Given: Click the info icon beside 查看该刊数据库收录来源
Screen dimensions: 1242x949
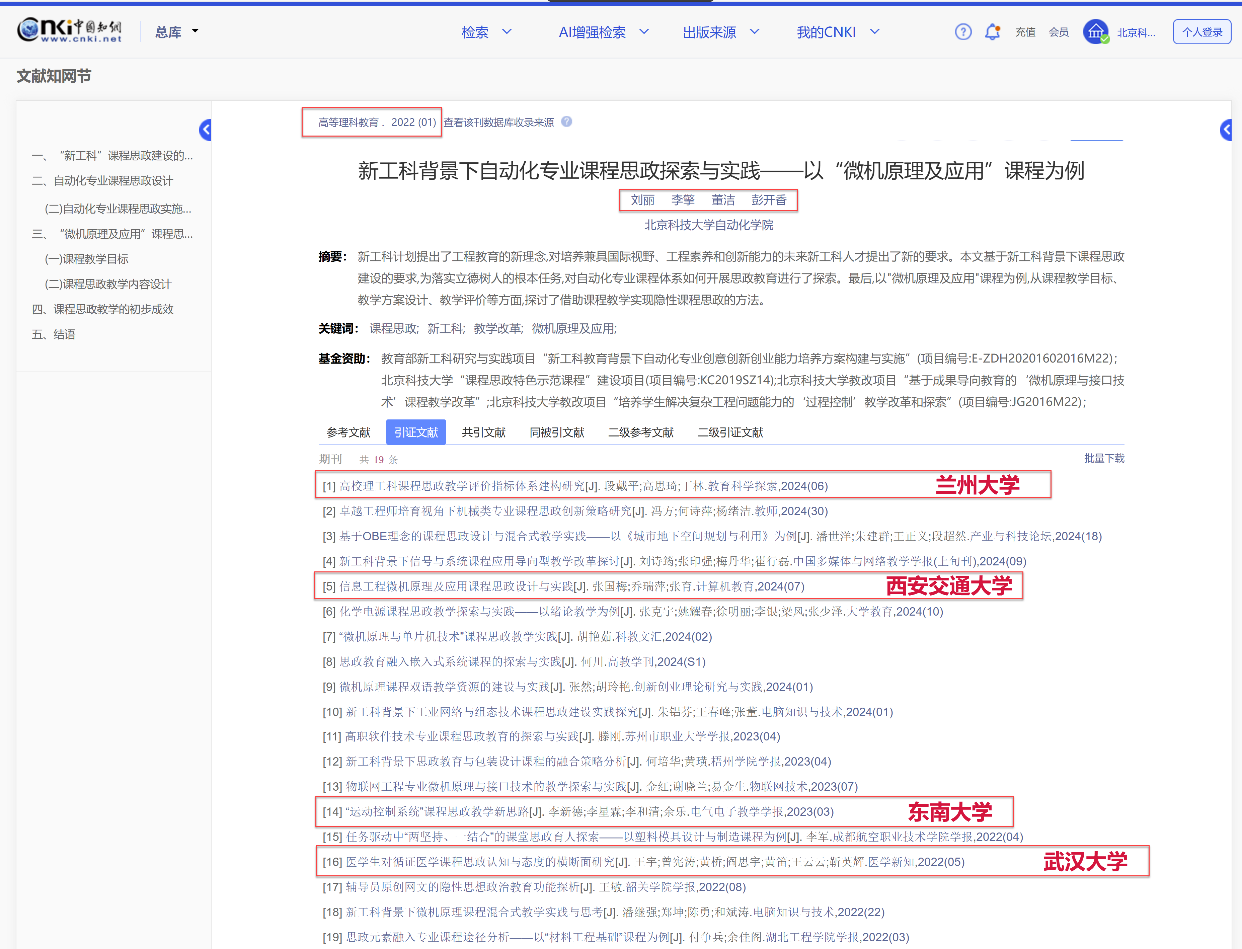Looking at the screenshot, I should click(567, 123).
